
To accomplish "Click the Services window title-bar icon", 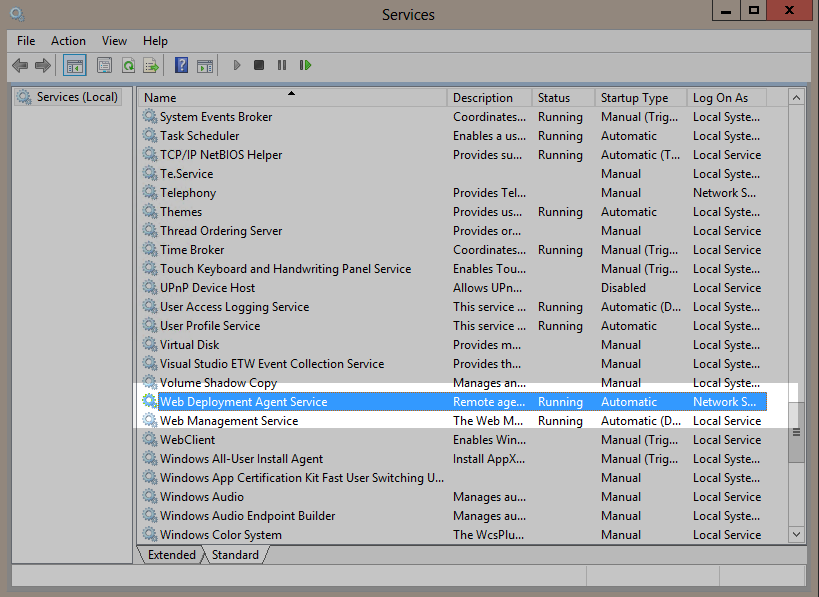I will pyautogui.click(x=17, y=14).
